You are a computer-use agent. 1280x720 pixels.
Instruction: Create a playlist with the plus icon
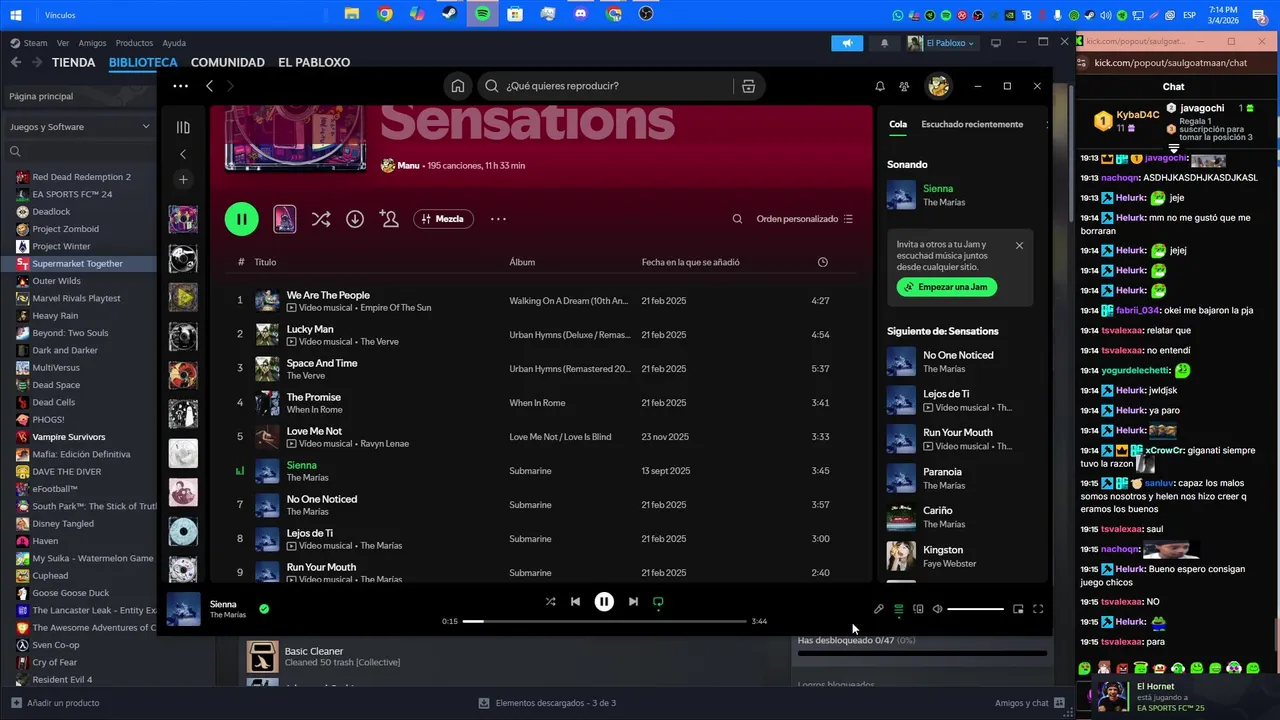coord(183,180)
